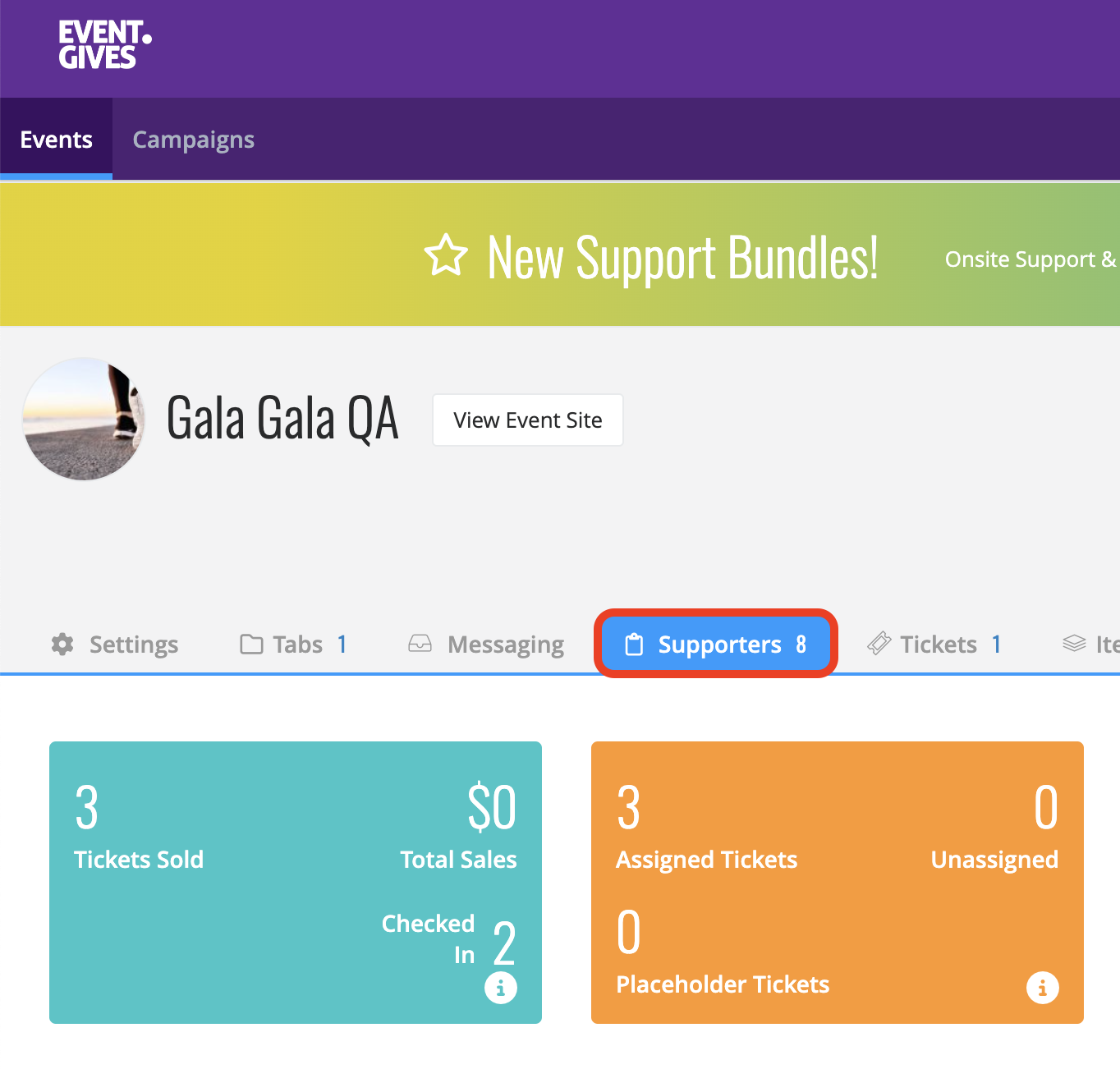1120x1069 pixels.
Task: Click the View Event Site button
Action: (x=528, y=420)
